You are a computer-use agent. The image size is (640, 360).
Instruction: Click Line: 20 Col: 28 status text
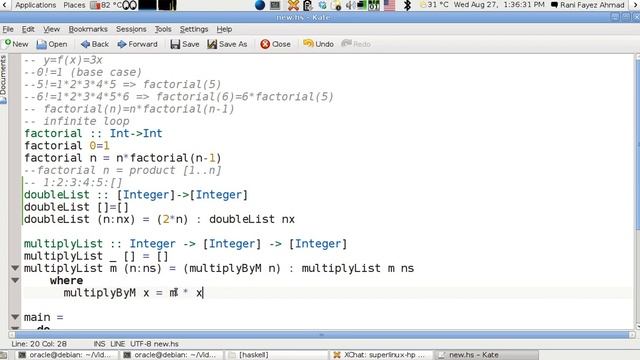tap(39, 344)
